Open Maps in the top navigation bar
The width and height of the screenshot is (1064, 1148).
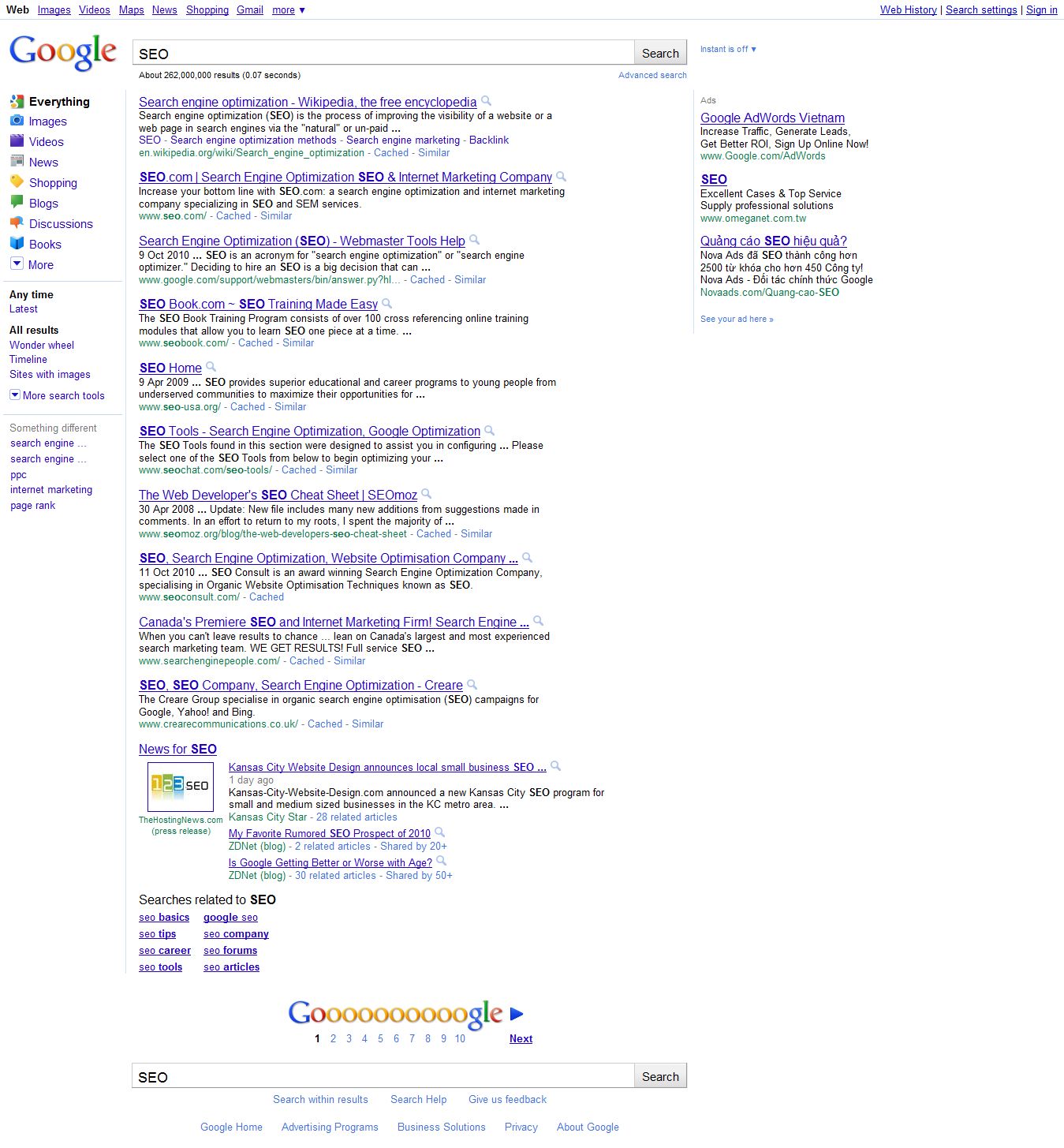point(132,10)
